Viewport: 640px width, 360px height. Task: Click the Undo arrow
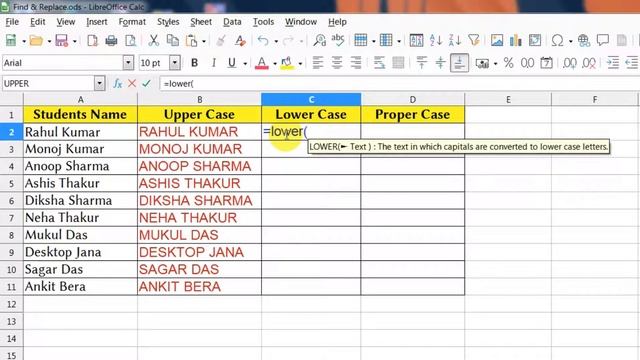click(263, 40)
